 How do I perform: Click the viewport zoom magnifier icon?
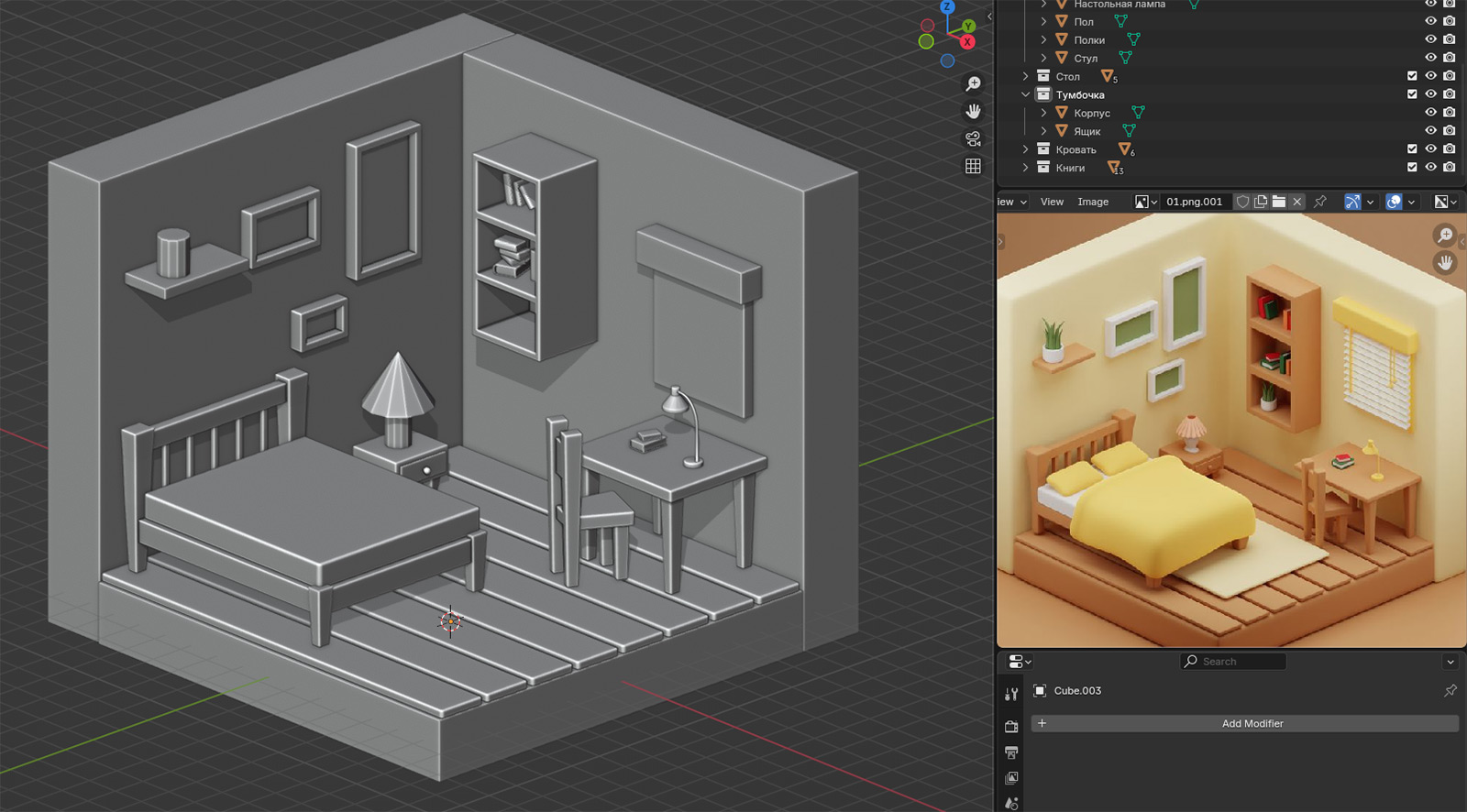973,84
